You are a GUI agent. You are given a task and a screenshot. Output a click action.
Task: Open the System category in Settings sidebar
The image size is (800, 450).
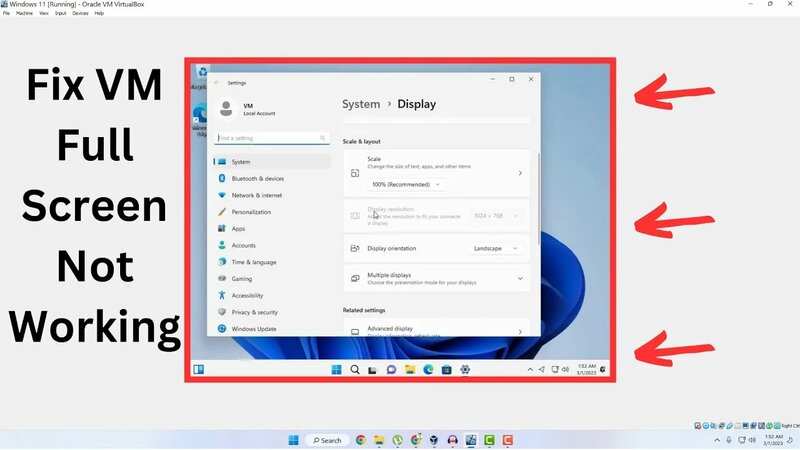click(272, 162)
